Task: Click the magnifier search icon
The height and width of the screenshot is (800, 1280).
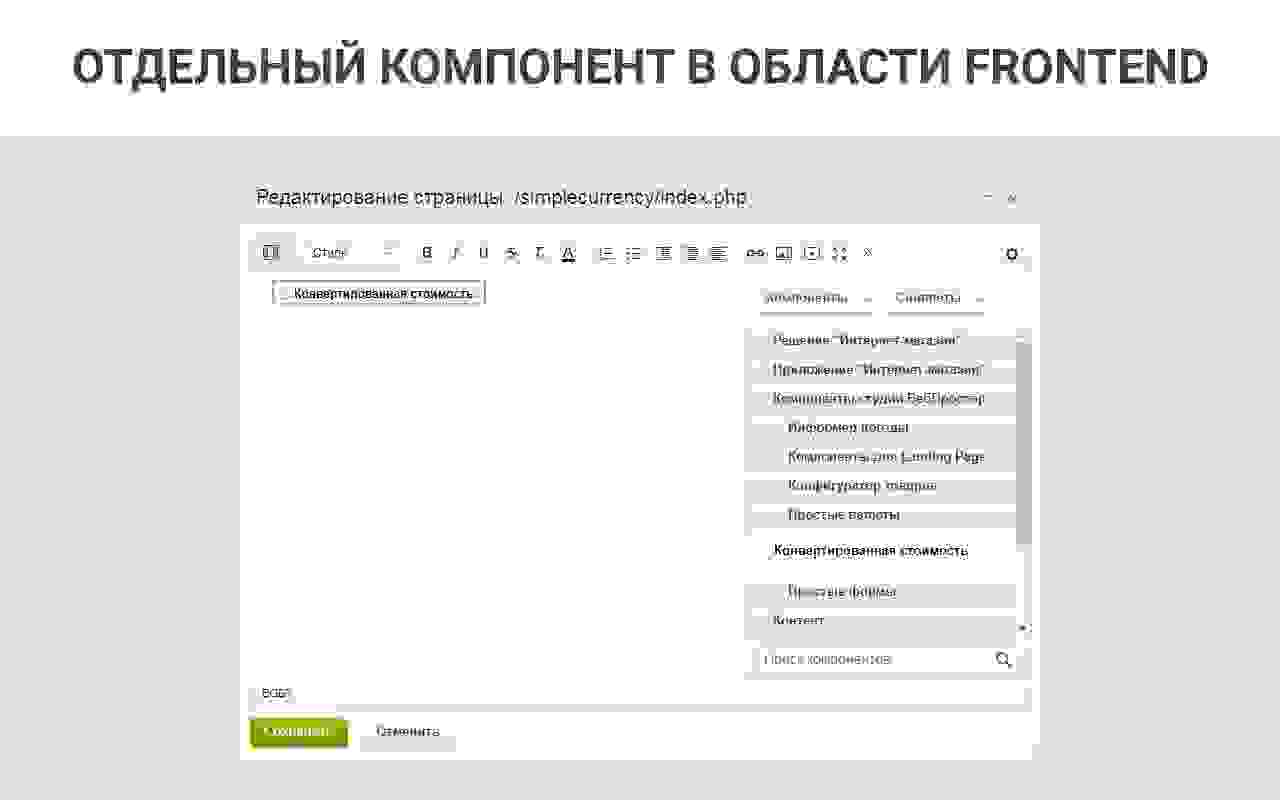Action: tap(1003, 660)
